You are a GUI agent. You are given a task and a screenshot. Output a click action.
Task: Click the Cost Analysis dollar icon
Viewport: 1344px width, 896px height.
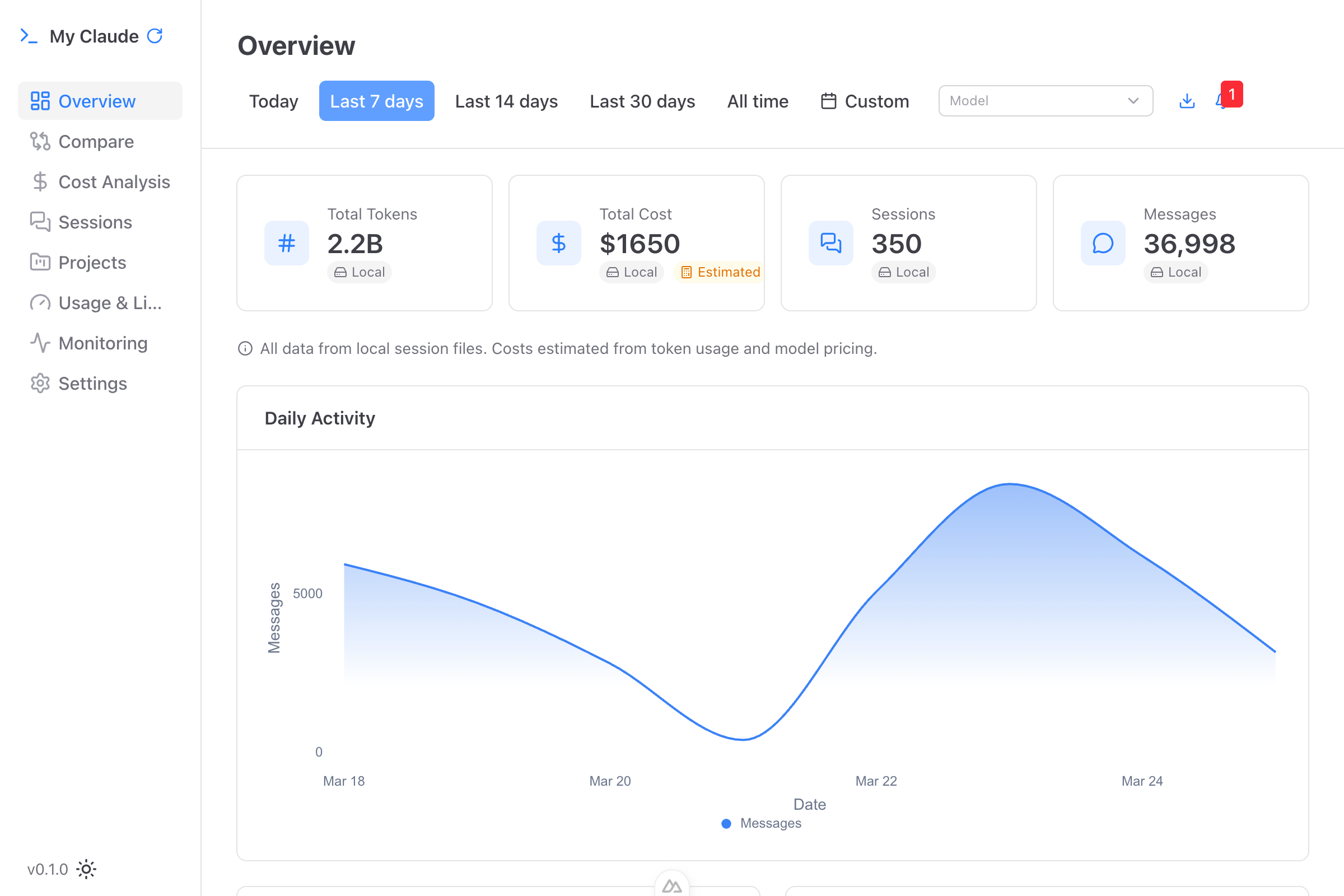click(40, 181)
